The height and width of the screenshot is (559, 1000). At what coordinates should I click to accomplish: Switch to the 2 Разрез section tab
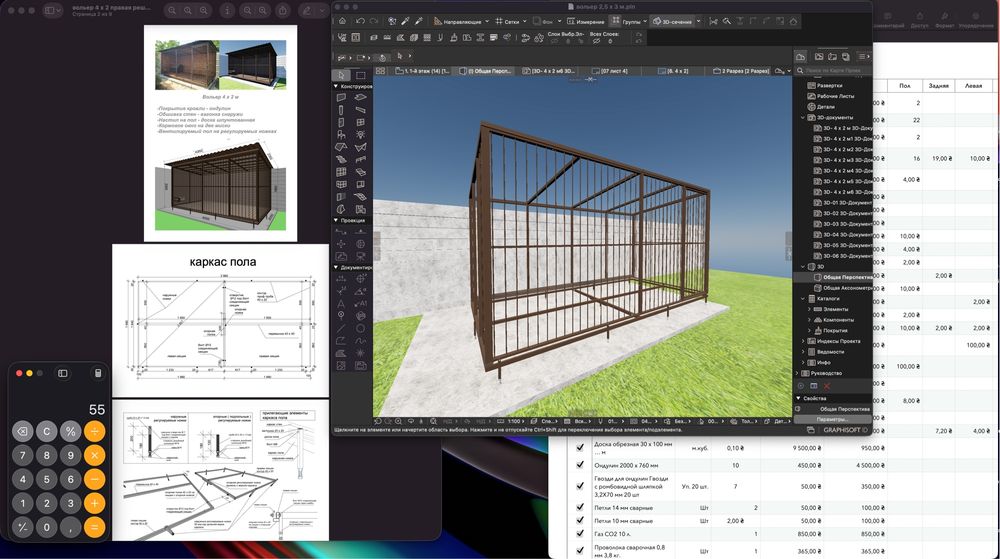point(746,71)
